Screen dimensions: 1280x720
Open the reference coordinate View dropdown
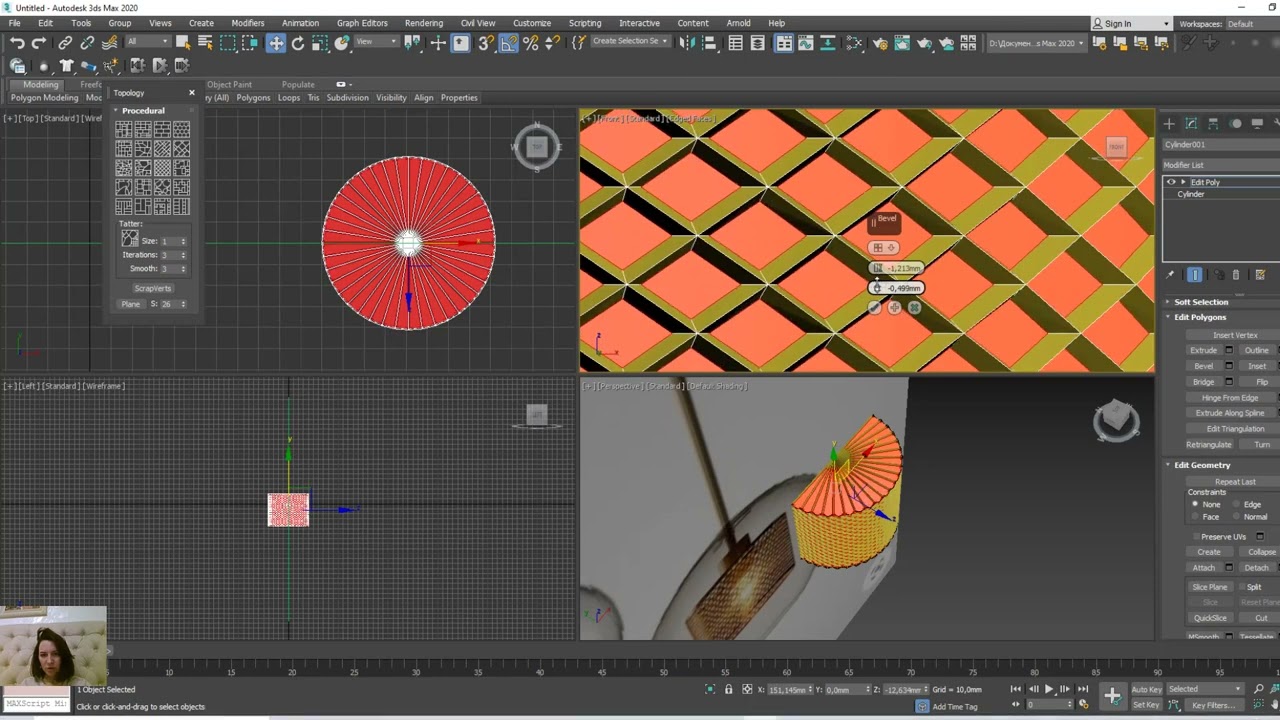coord(377,42)
